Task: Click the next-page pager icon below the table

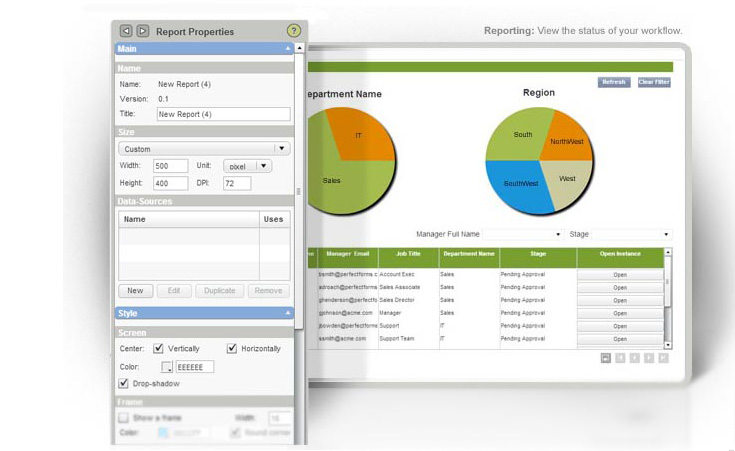Action: tap(649, 358)
